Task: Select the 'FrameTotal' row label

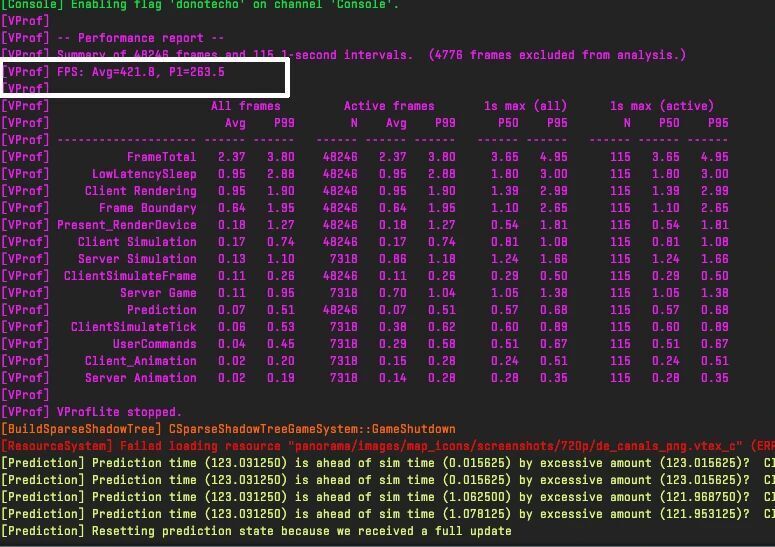Action: 162,157
